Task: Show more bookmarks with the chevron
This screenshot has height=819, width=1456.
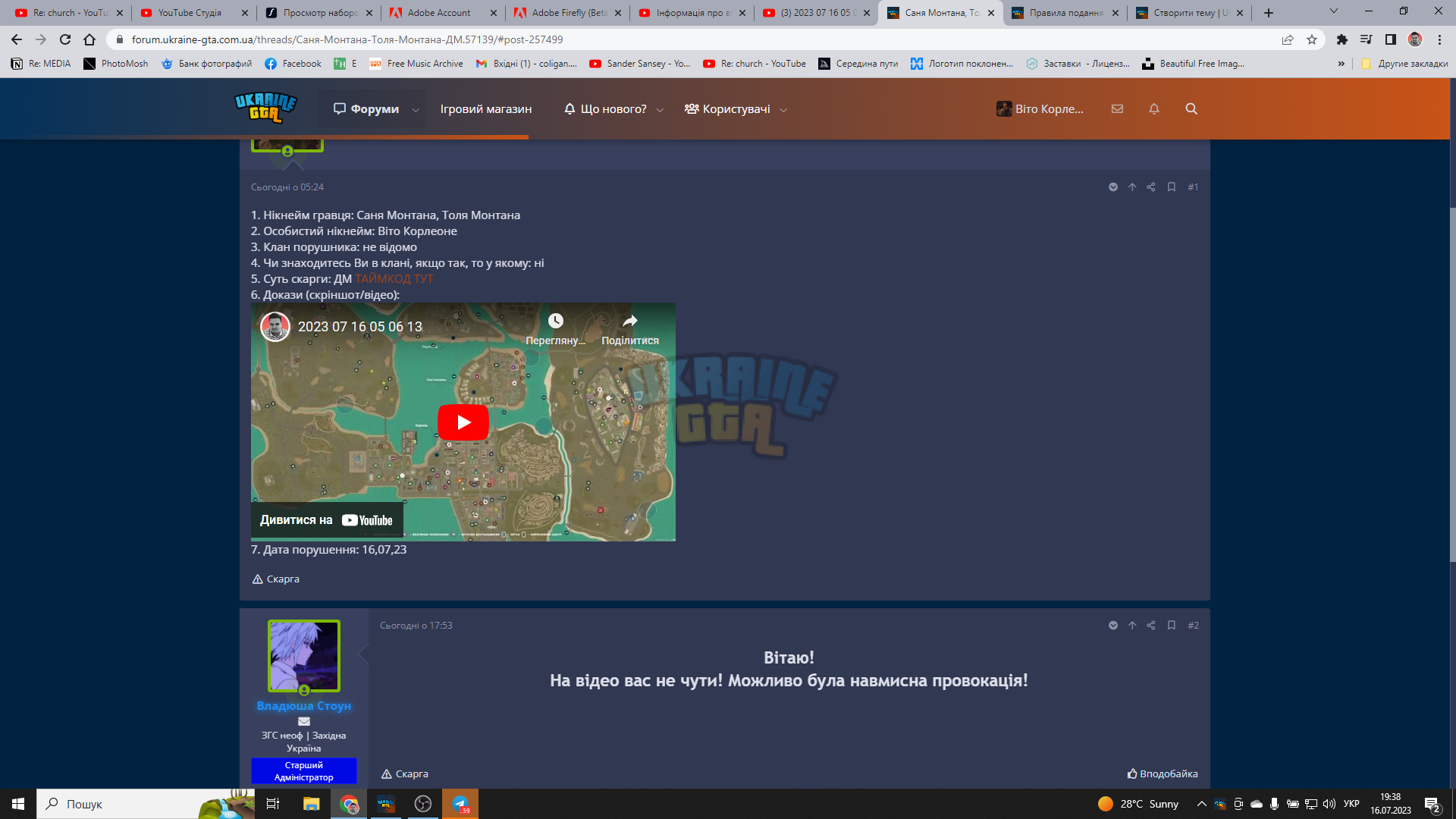Action: click(x=1341, y=64)
